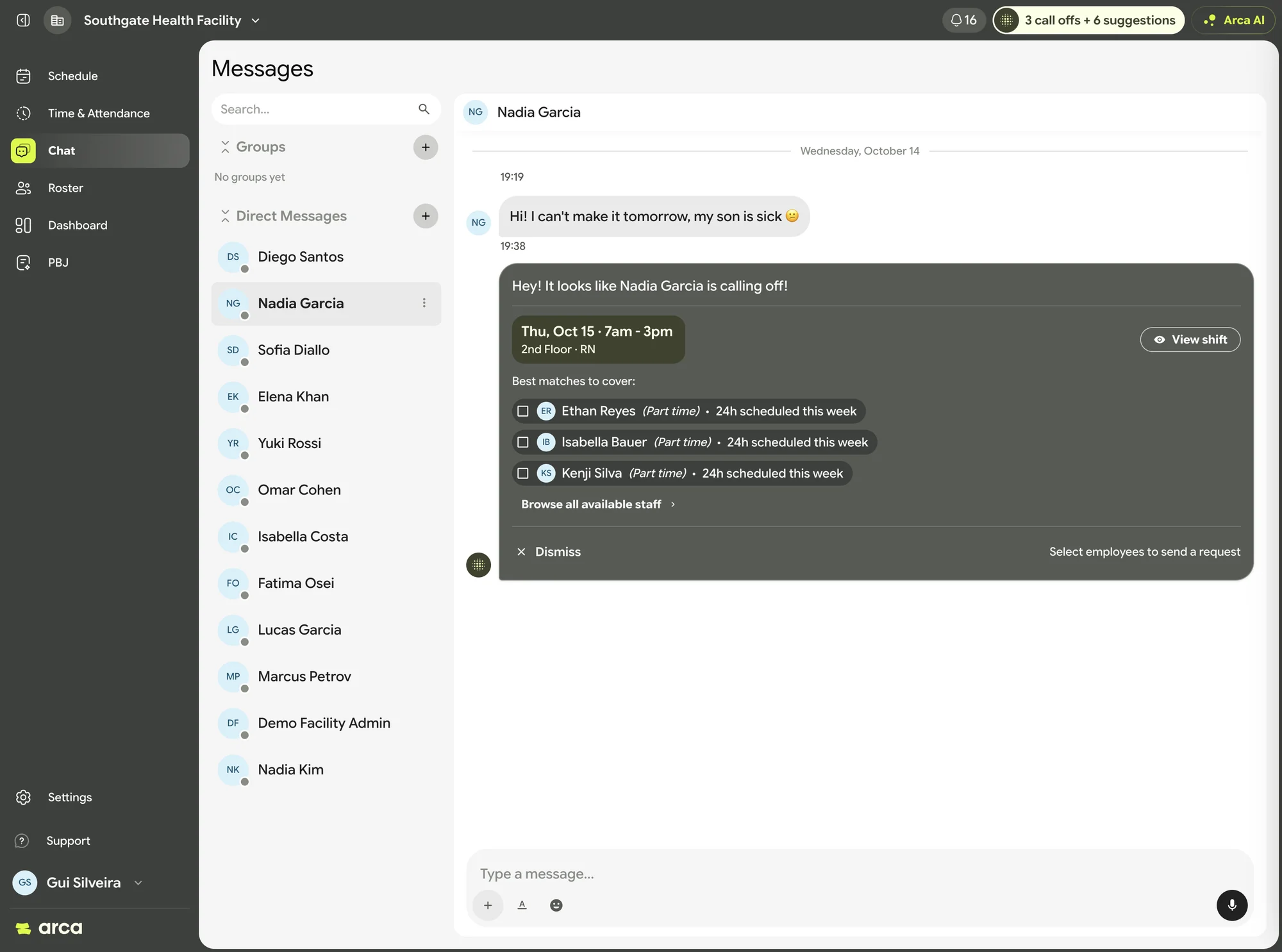1282x952 pixels.
Task: Click Browse all available staff
Action: click(598, 505)
